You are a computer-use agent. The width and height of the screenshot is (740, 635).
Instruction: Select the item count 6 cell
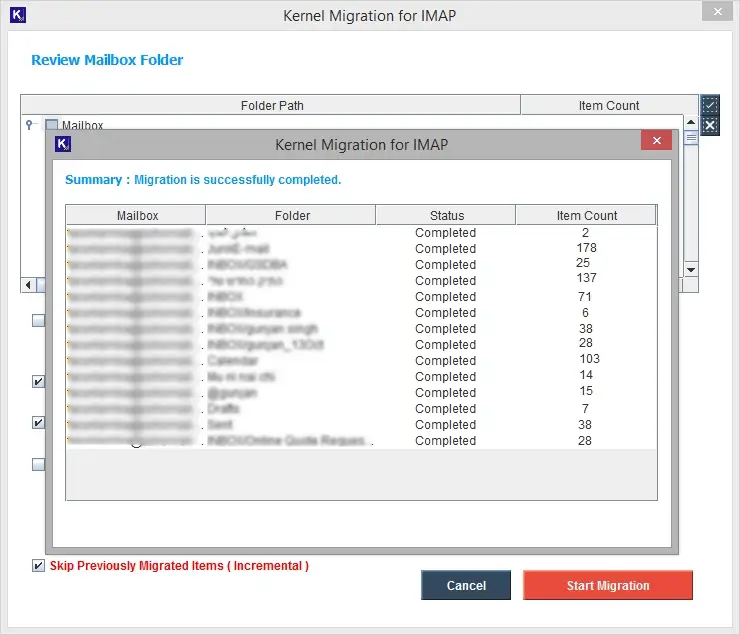(x=585, y=313)
